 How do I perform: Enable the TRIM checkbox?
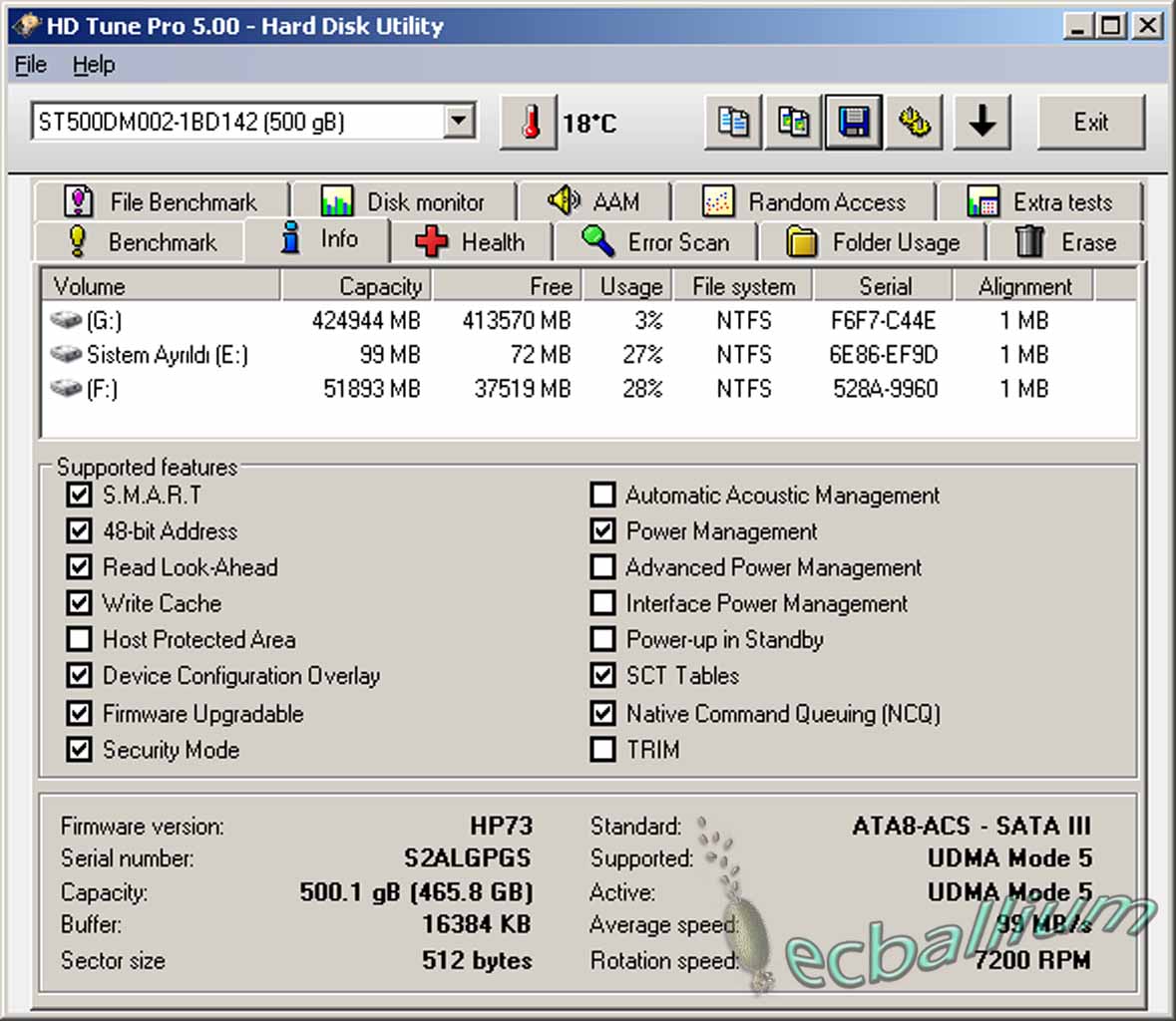coord(602,749)
